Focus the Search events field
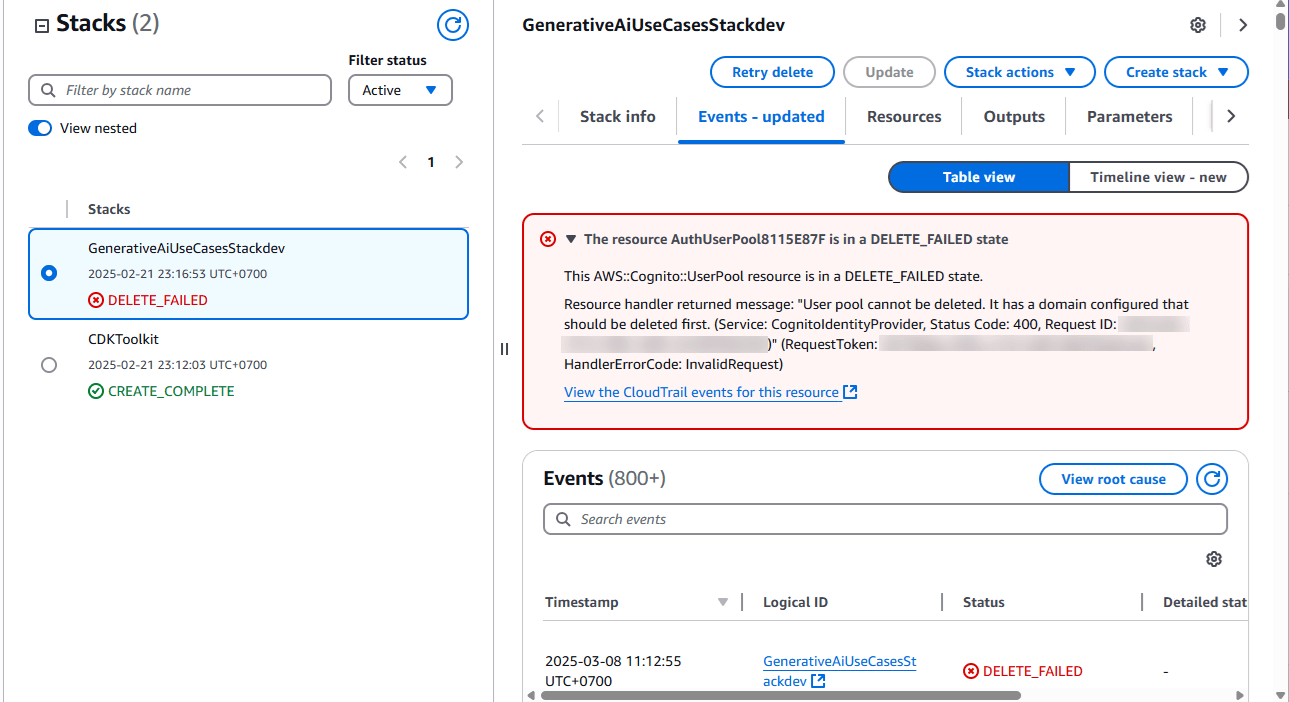Viewport: 1289px width, 702px height. pyautogui.click(x=885, y=519)
